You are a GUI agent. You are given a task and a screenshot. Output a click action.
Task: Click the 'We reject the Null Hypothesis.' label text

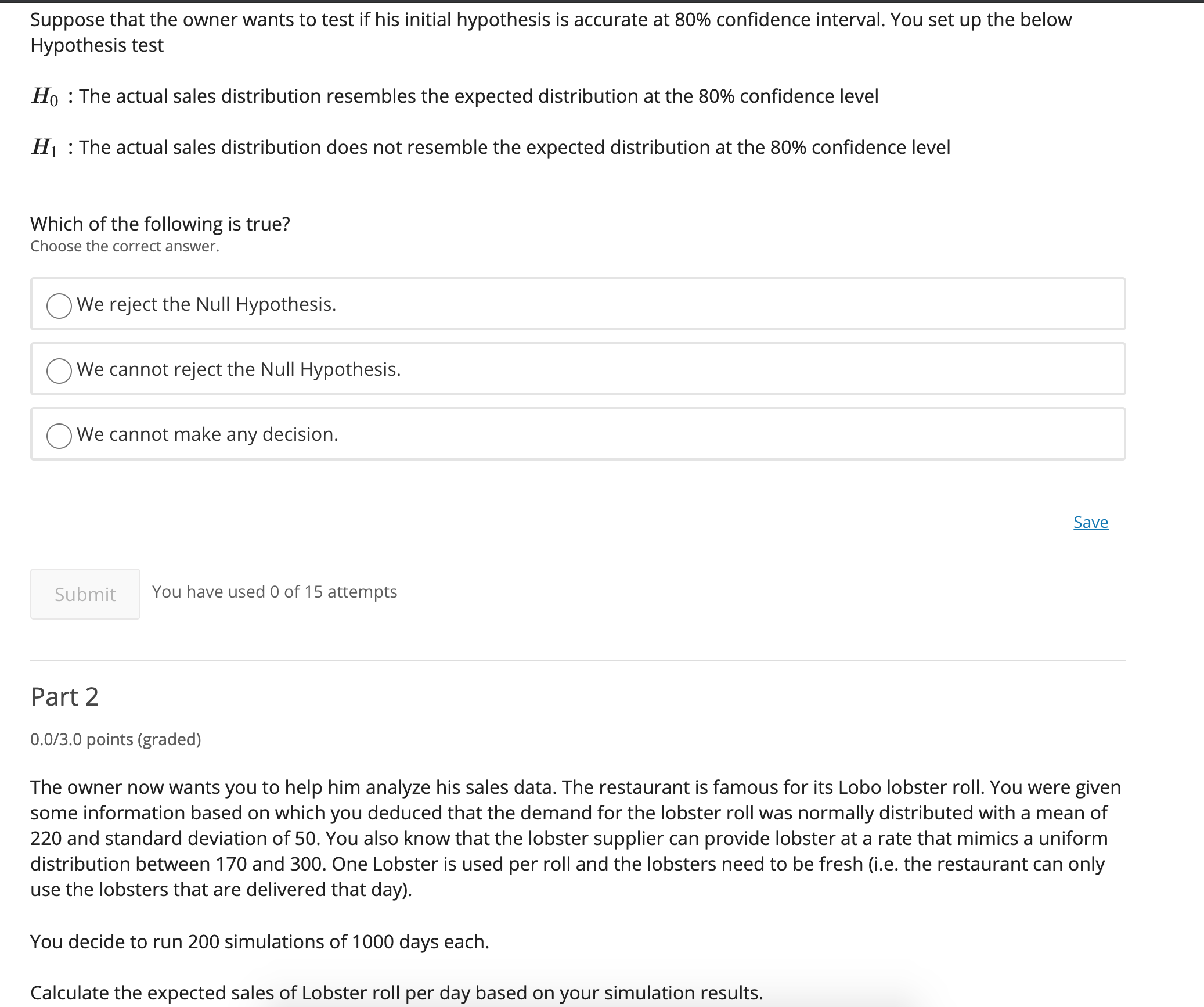206,304
